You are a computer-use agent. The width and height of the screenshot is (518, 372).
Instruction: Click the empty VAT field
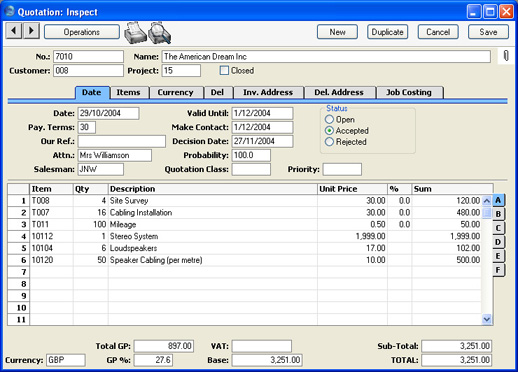(x=262, y=346)
